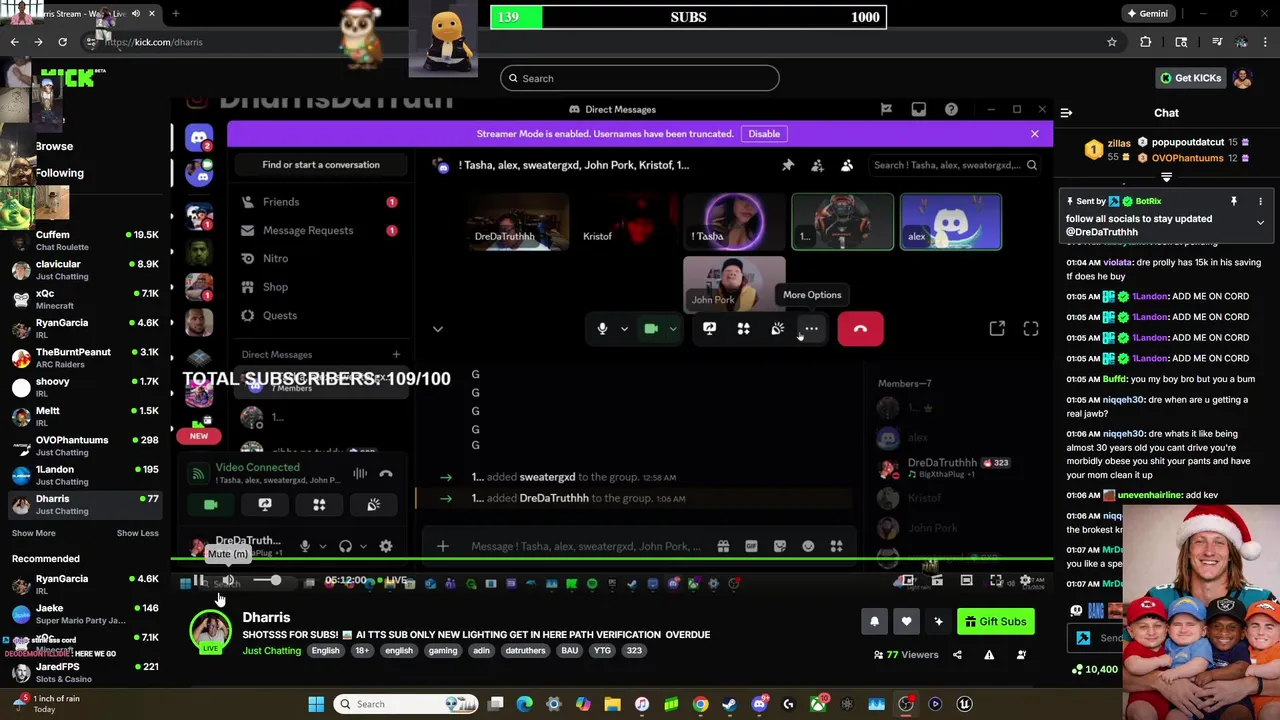The height and width of the screenshot is (720, 1280).
Task: Open microphone device dropdown arrow
Action: click(624, 329)
